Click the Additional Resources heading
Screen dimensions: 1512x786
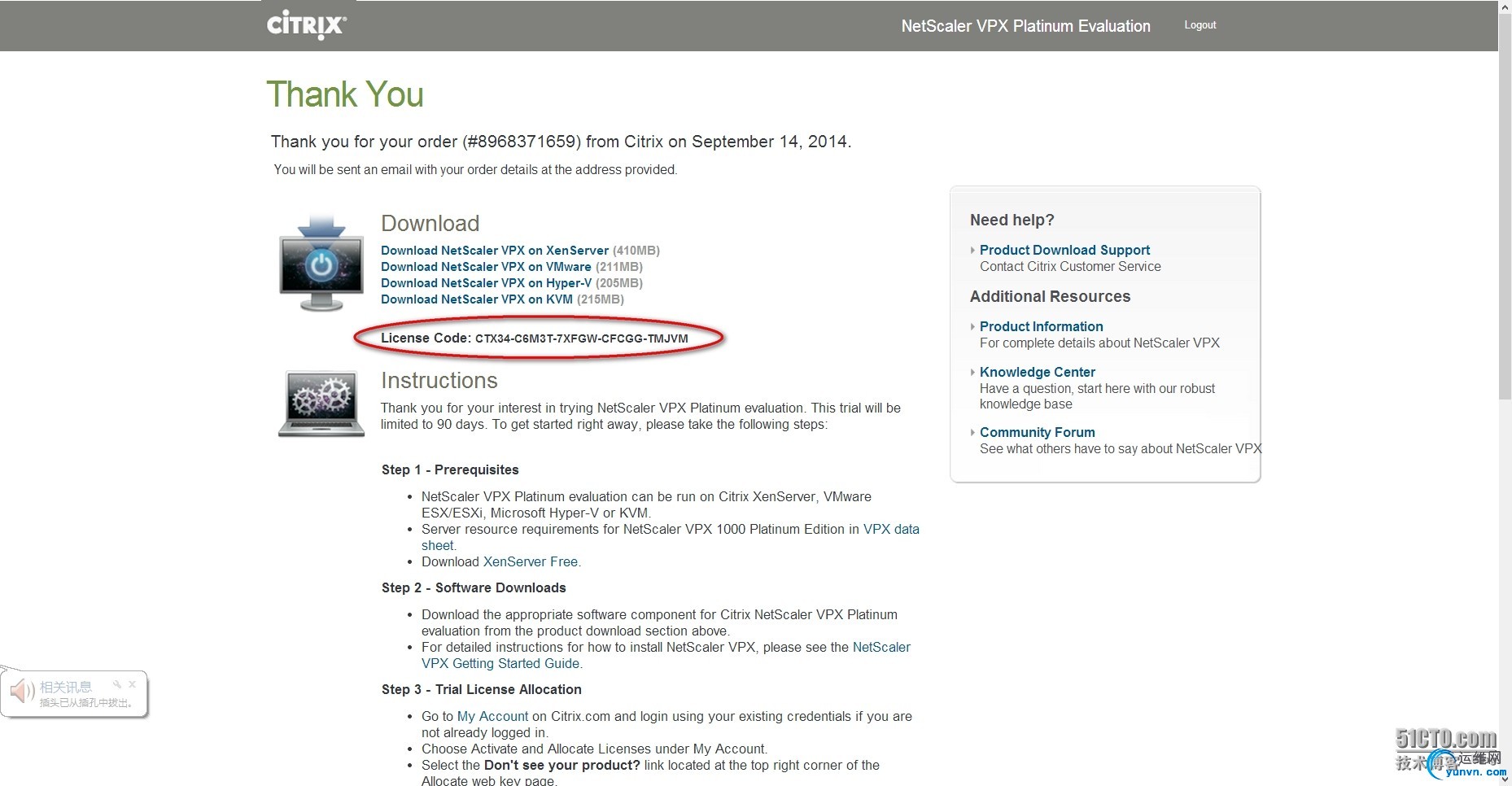1050,296
